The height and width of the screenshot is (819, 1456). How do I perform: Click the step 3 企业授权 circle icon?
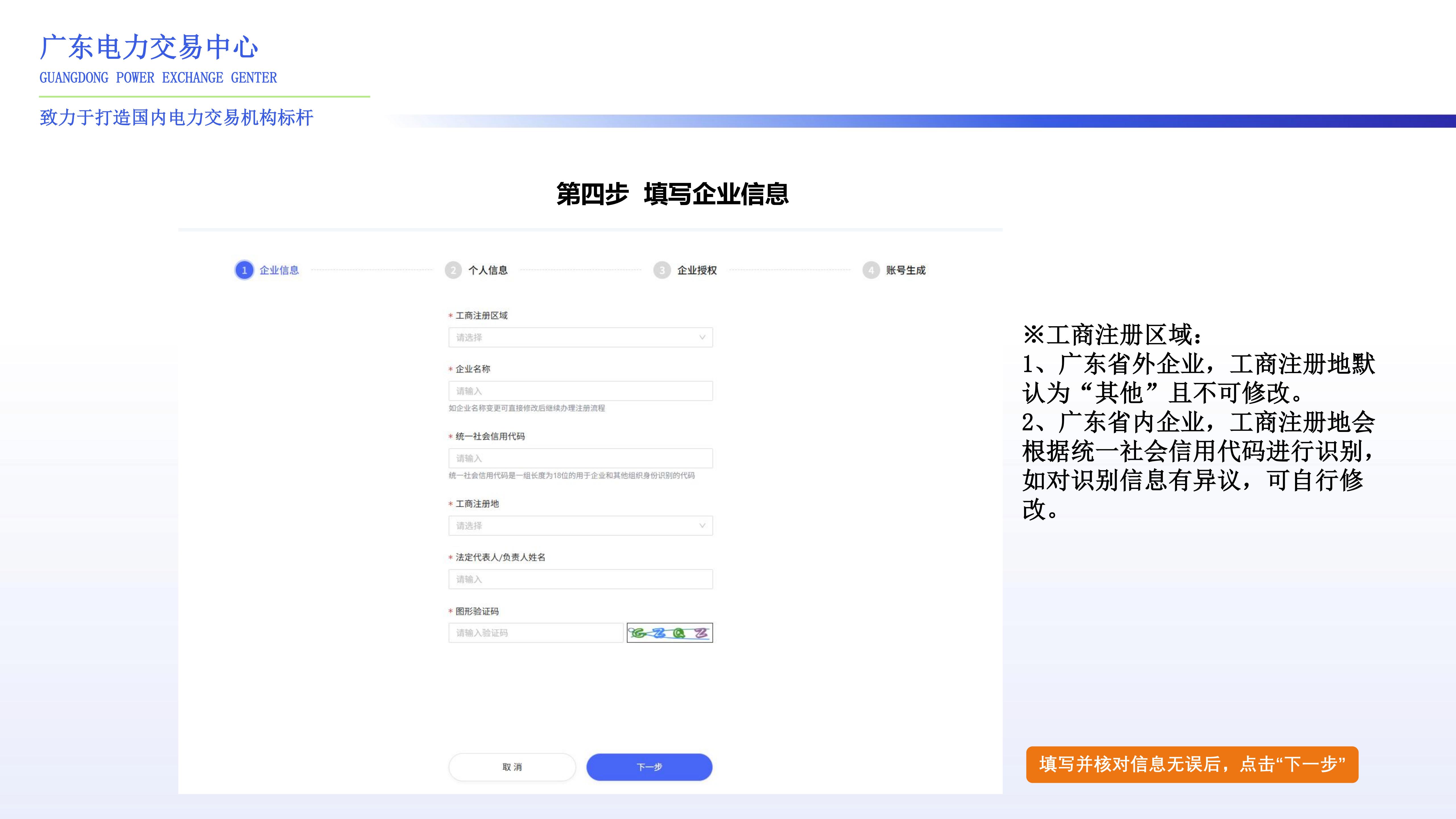[x=661, y=270]
